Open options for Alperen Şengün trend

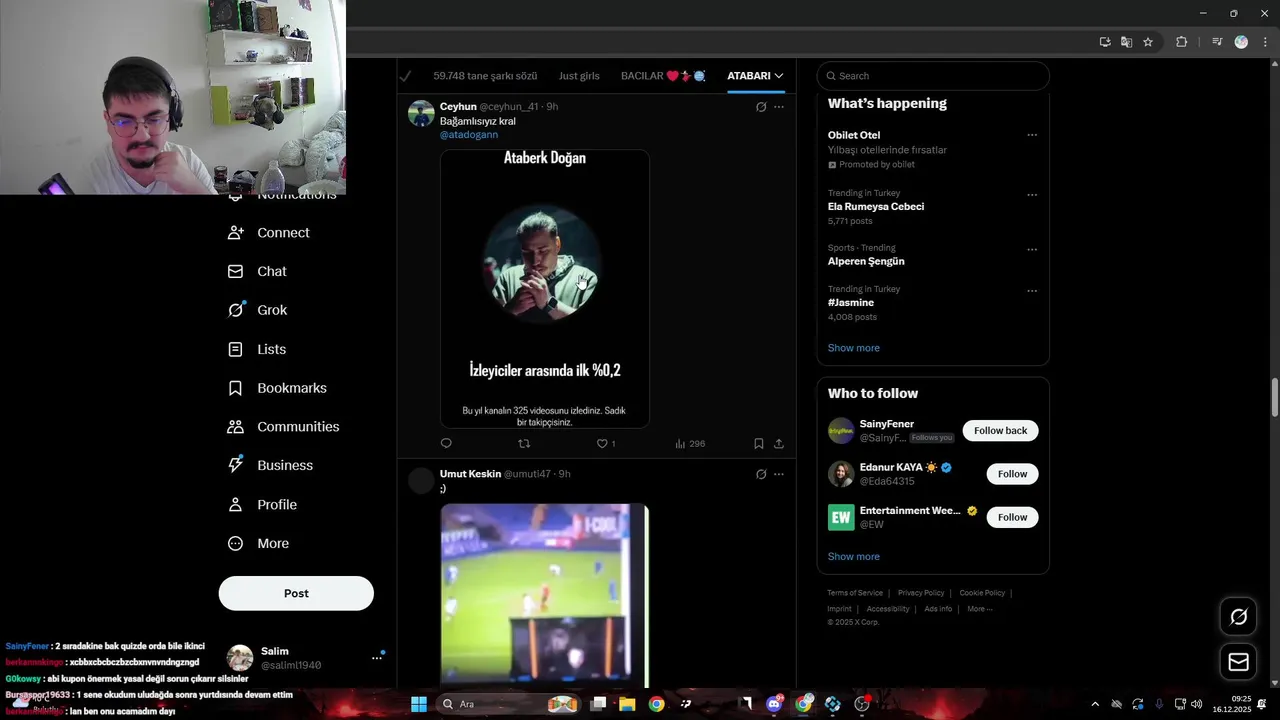(x=1032, y=250)
